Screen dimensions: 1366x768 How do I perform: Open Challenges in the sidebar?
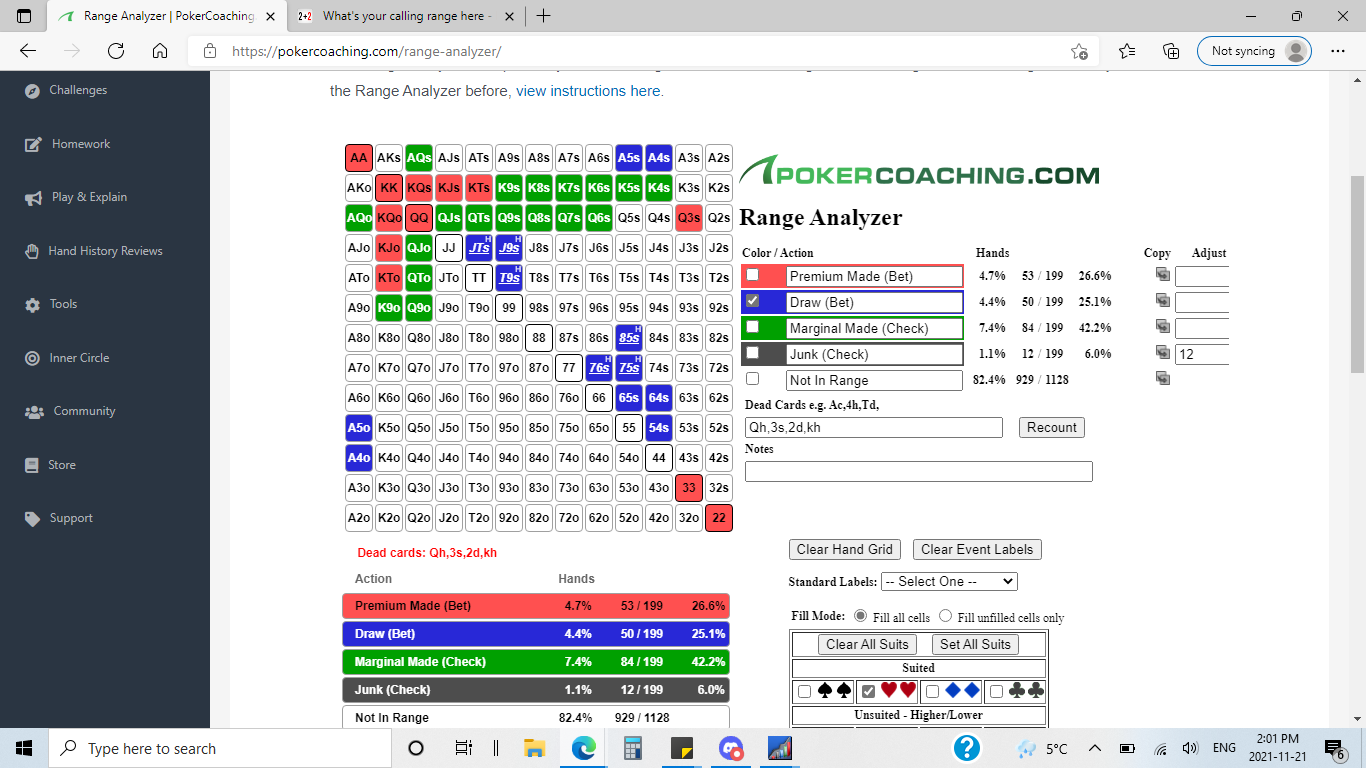[78, 90]
